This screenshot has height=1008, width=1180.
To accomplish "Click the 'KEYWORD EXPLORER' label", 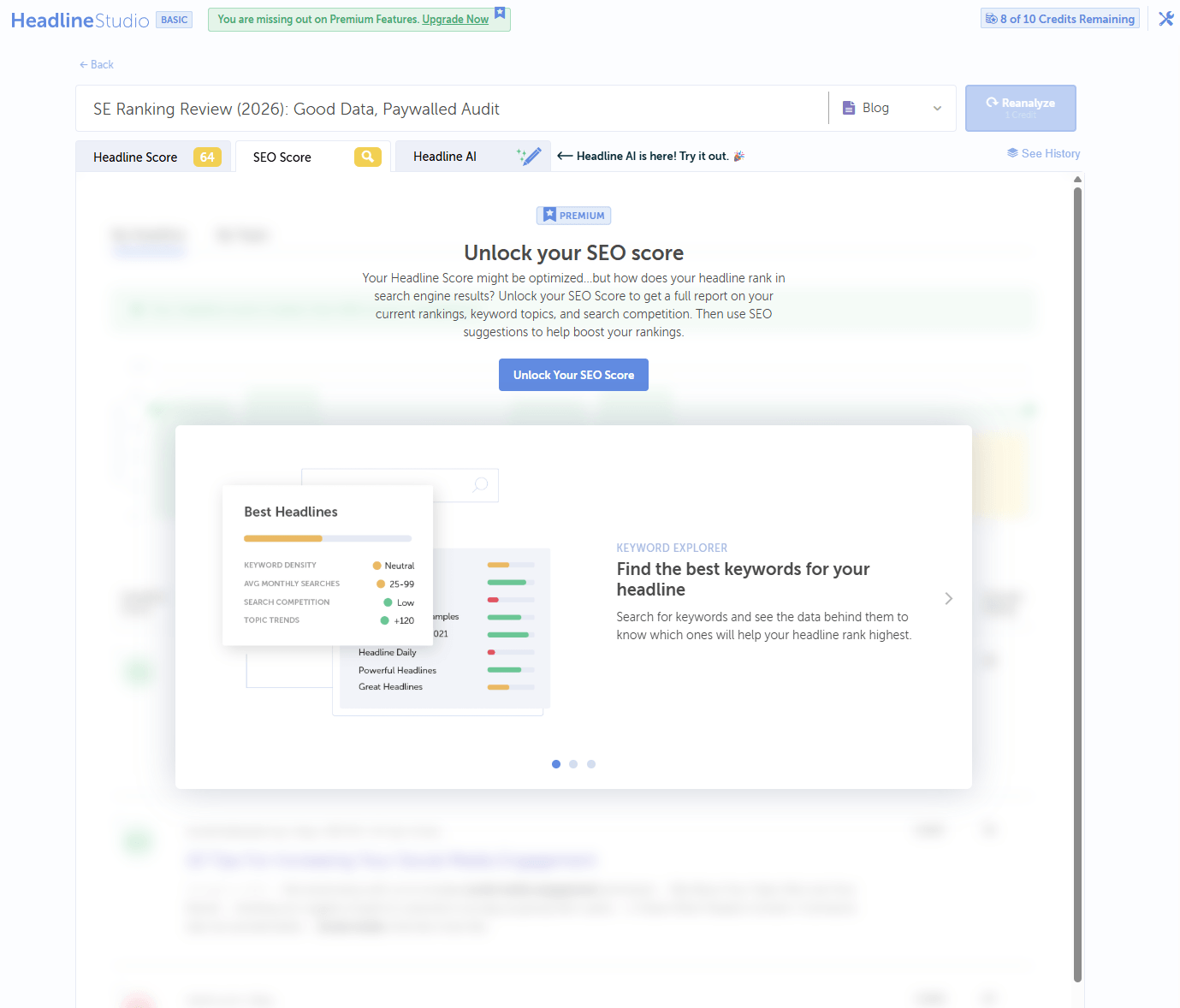I will (x=672, y=548).
